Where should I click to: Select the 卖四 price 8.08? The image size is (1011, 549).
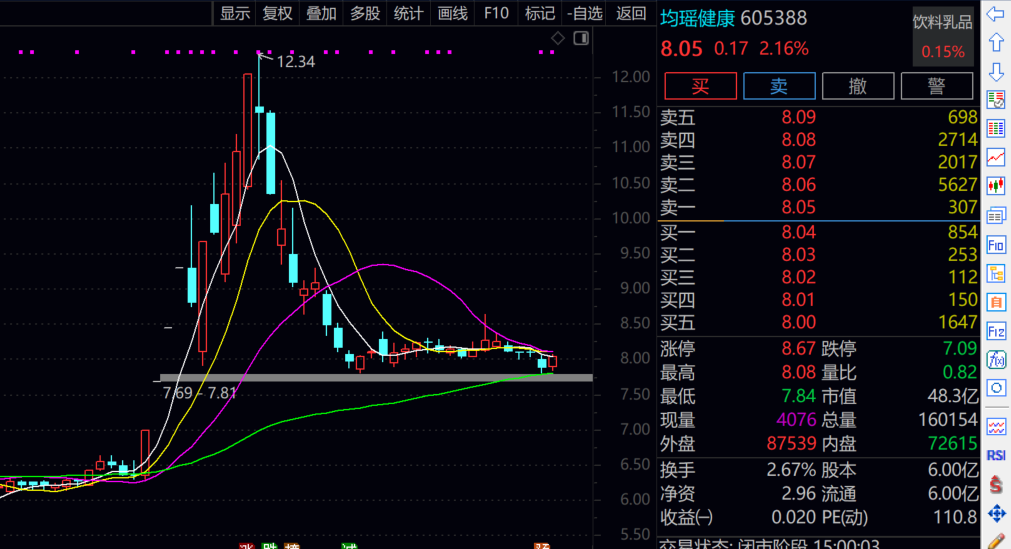[798, 140]
